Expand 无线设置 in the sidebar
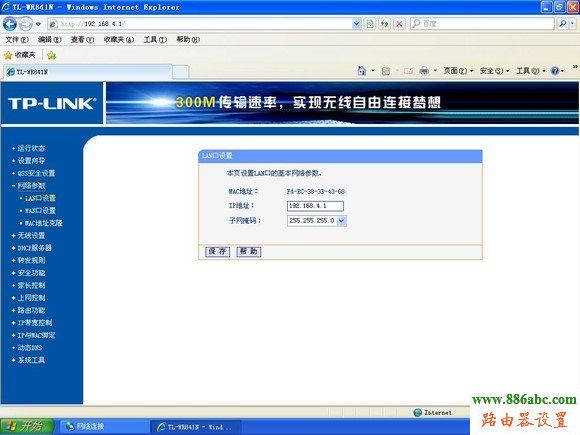This screenshot has height=435, width=580. [31, 236]
